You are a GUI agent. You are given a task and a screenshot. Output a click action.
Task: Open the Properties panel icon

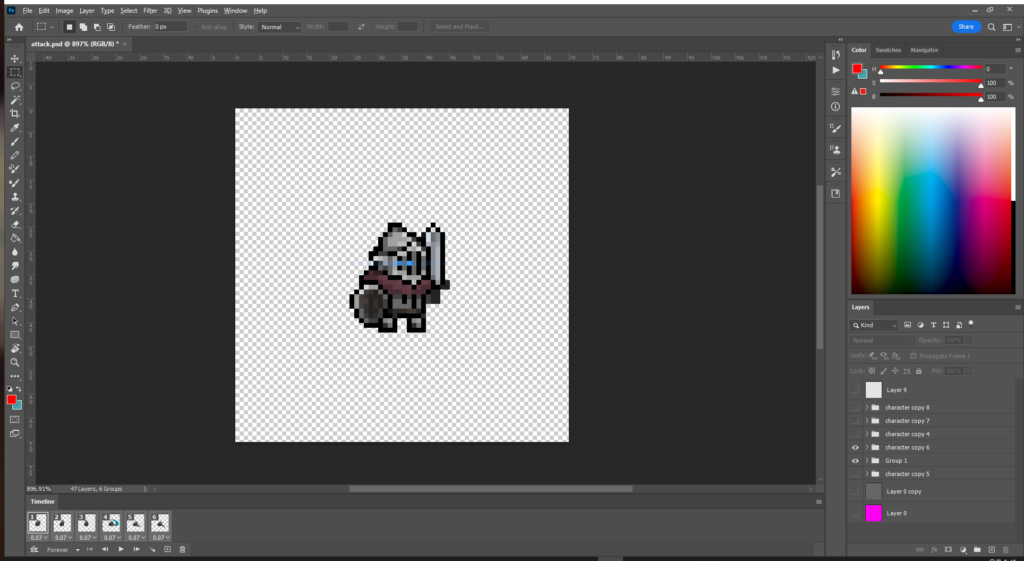tap(835, 91)
